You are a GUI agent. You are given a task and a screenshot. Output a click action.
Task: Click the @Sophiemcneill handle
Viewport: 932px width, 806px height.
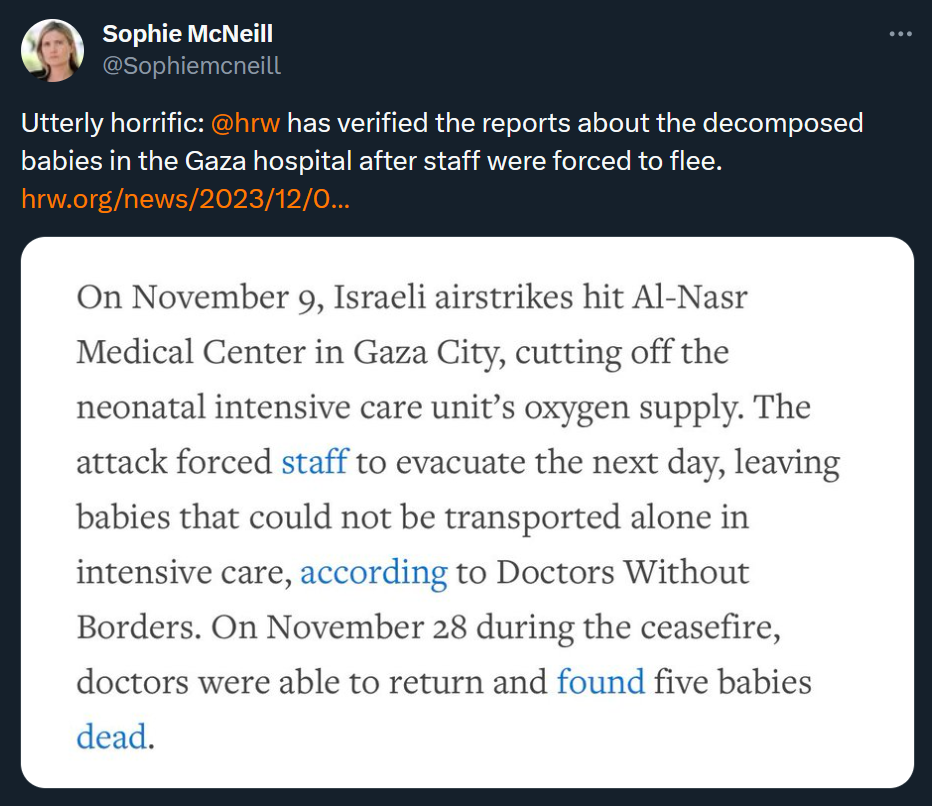click(191, 66)
